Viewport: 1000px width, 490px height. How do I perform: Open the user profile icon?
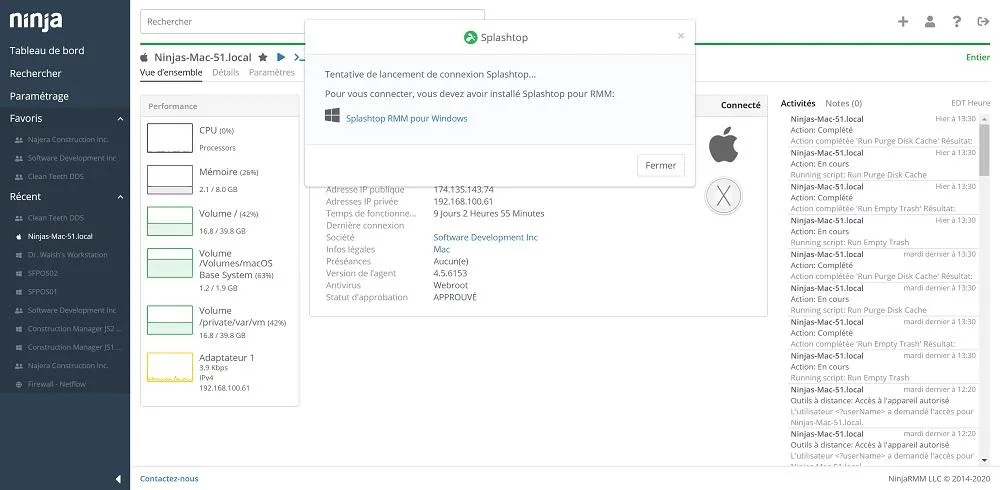point(930,21)
